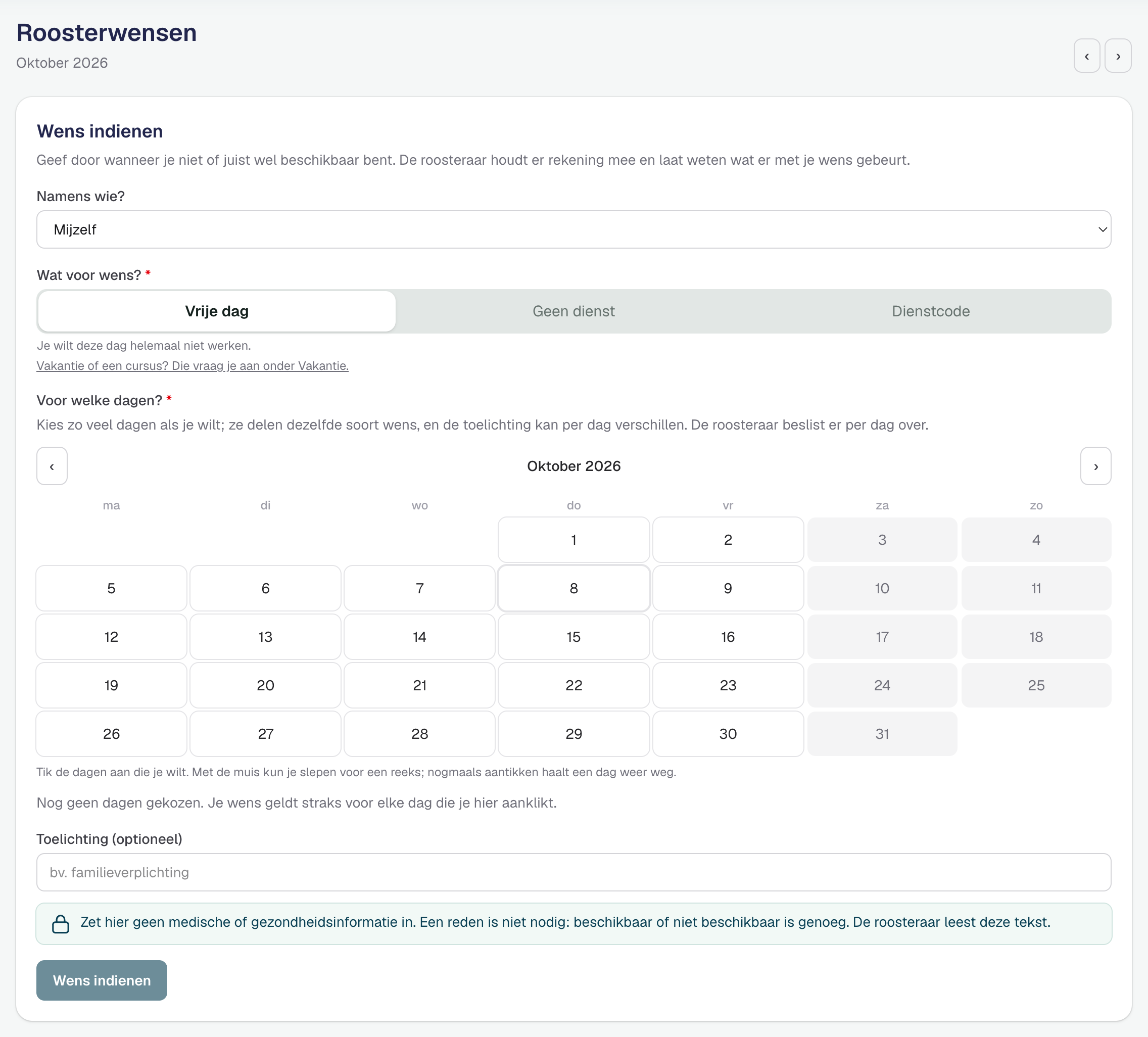Click the 'Oktober 2026' calendar title
Image resolution: width=1148 pixels, height=1037 pixels.
pos(573,466)
